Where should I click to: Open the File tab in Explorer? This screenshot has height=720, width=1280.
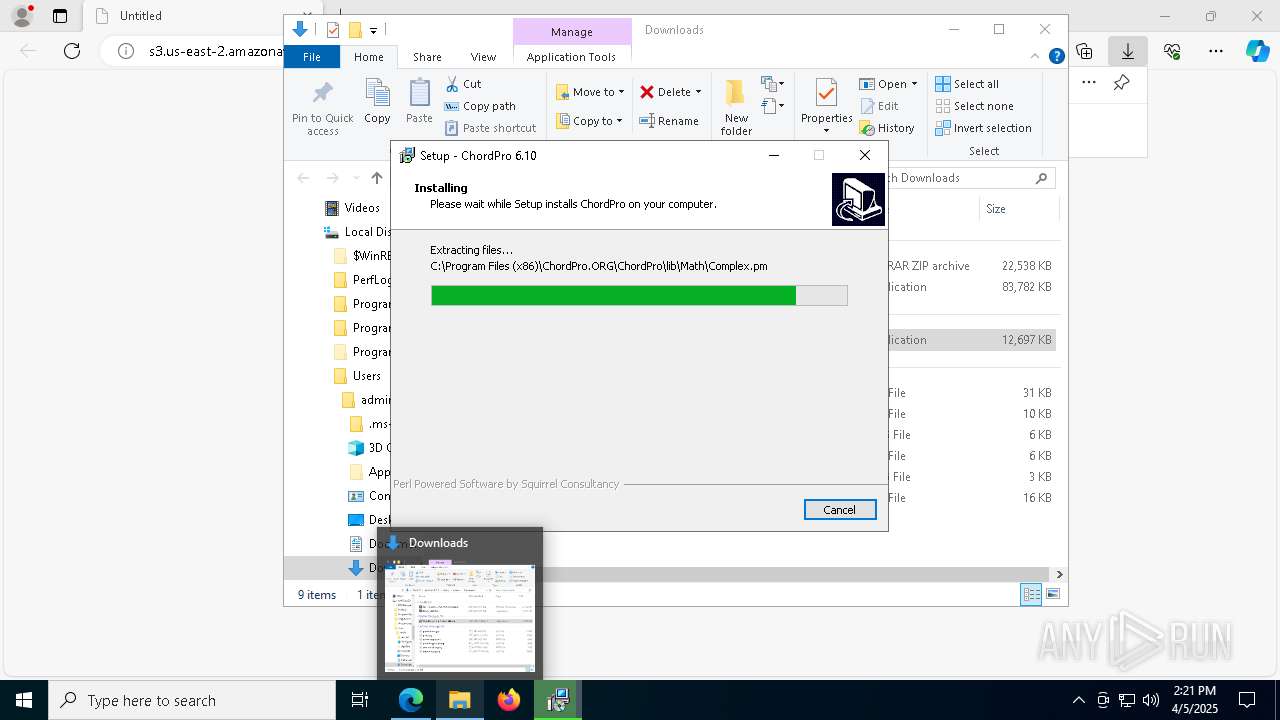(312, 57)
